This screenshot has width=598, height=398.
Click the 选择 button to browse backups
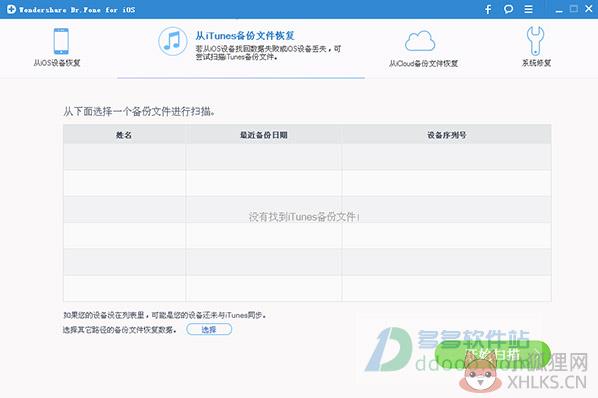209,329
